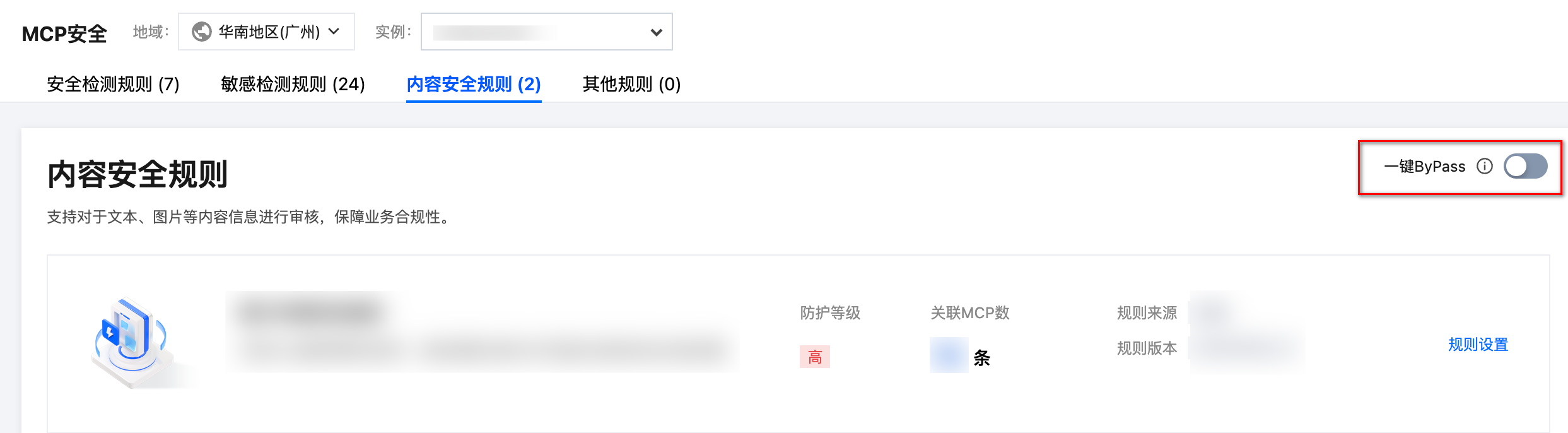Click the globe icon in region selector

tap(201, 32)
